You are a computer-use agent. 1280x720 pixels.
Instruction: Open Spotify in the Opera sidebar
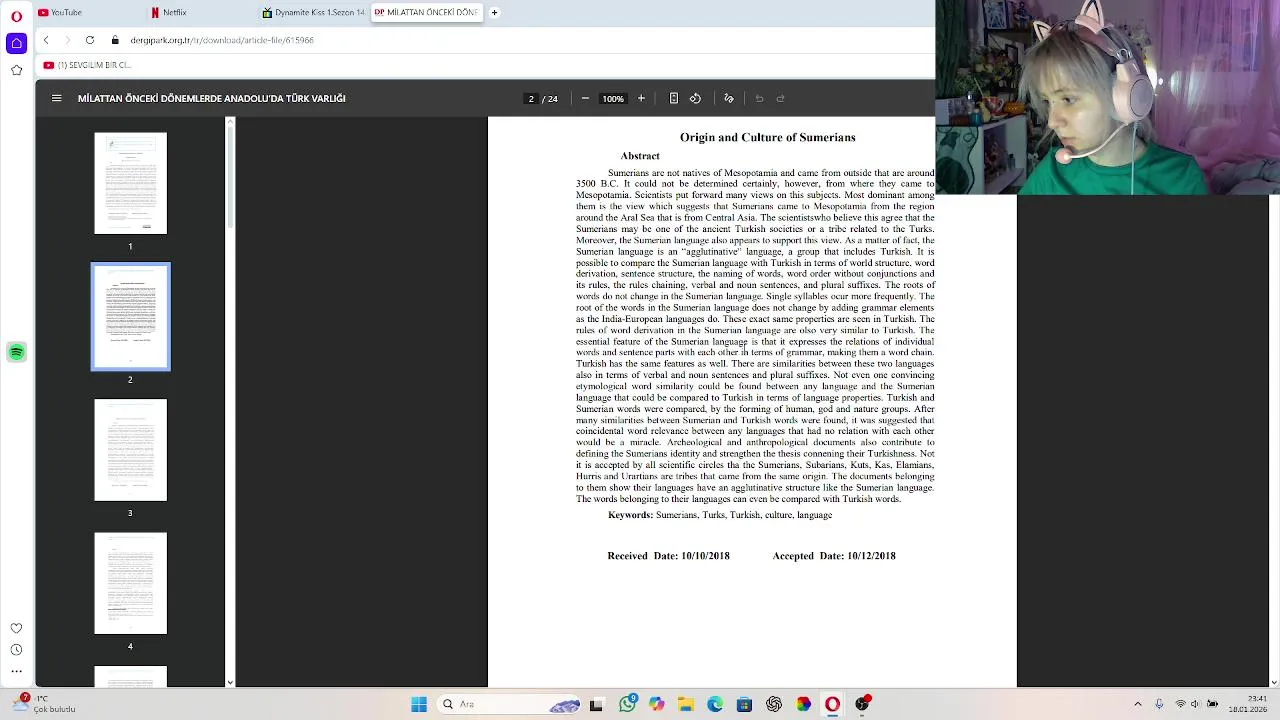(16, 352)
